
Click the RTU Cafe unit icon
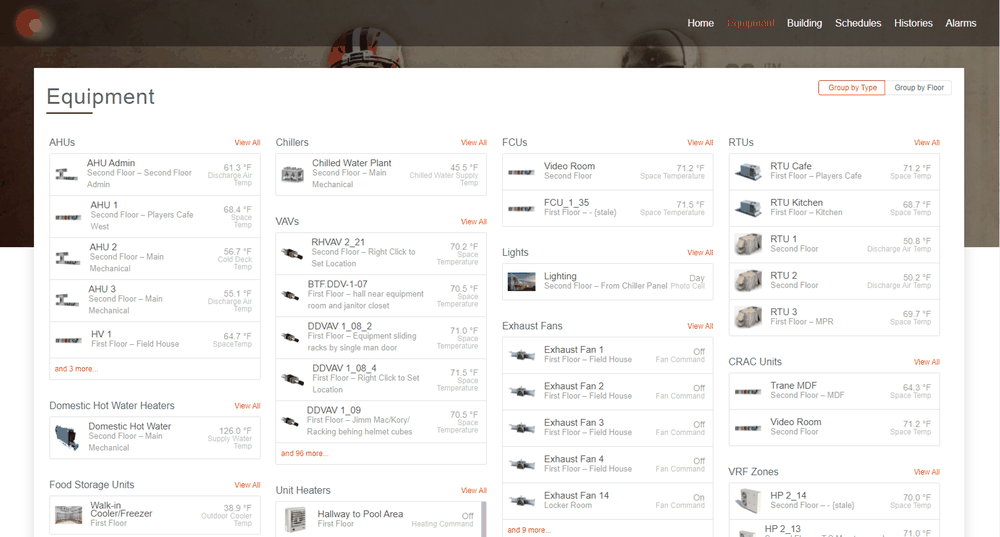click(x=748, y=171)
